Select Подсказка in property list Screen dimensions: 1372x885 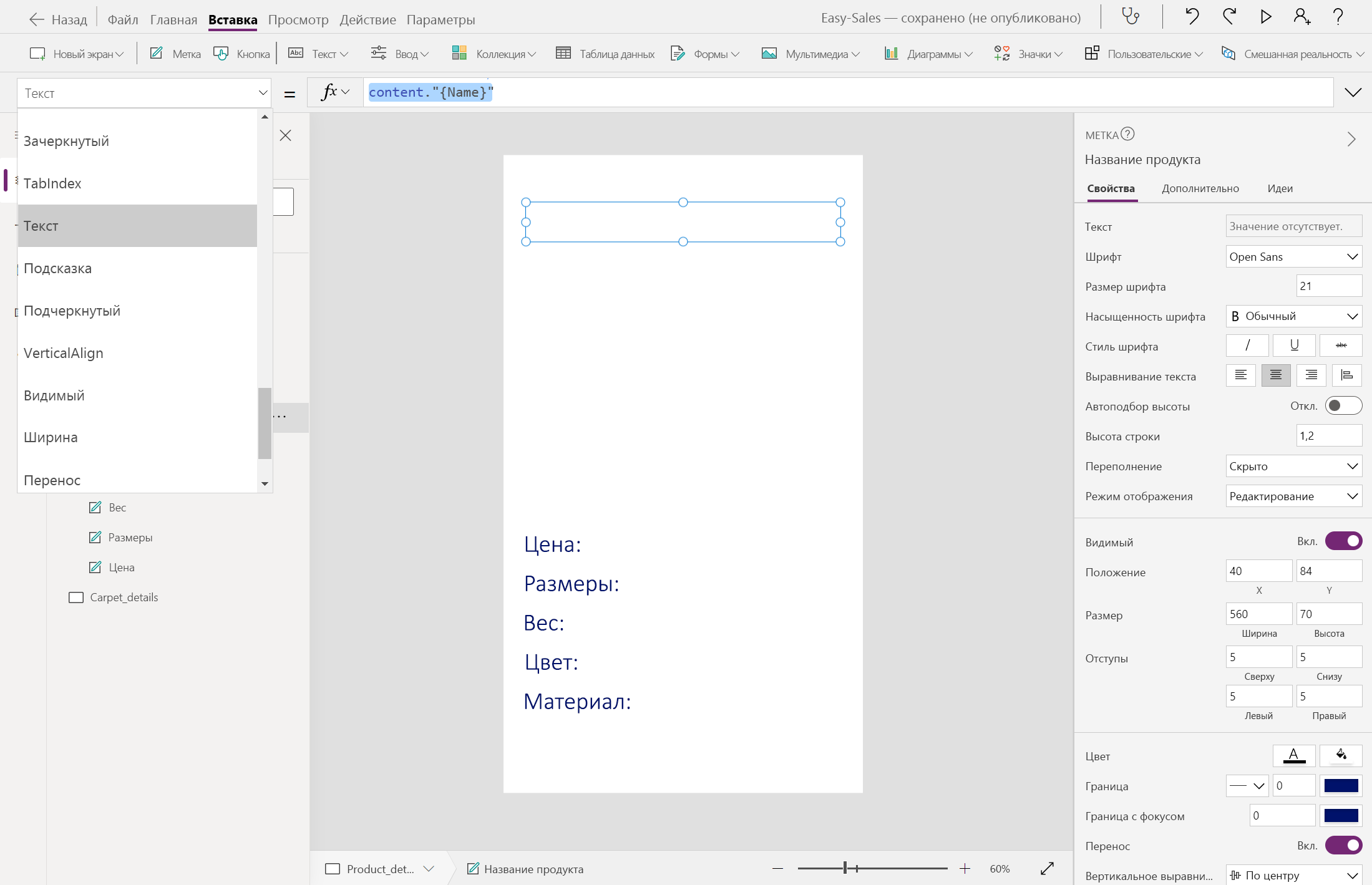[57, 268]
